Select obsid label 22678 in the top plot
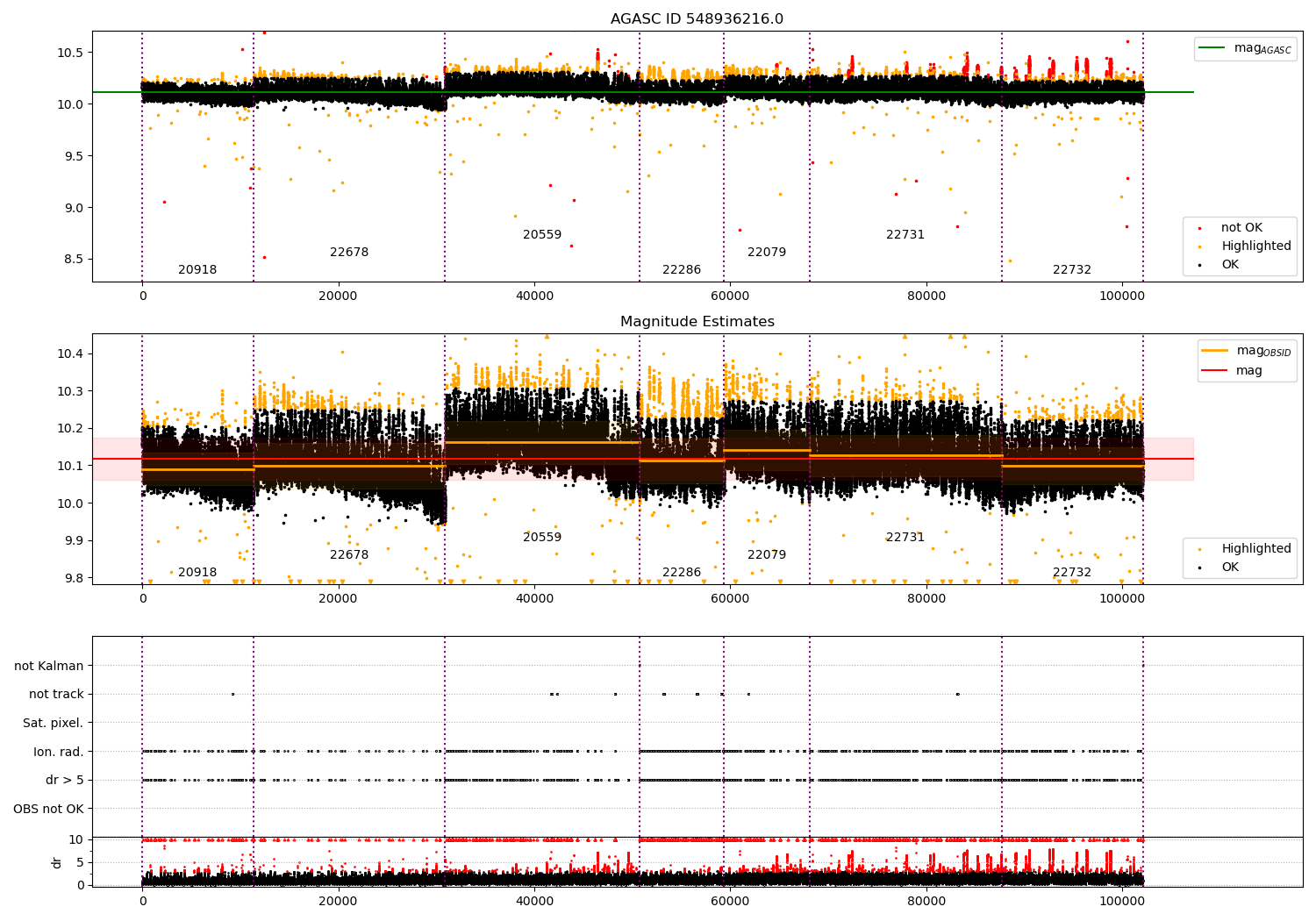The image size is (1316, 921). (349, 252)
